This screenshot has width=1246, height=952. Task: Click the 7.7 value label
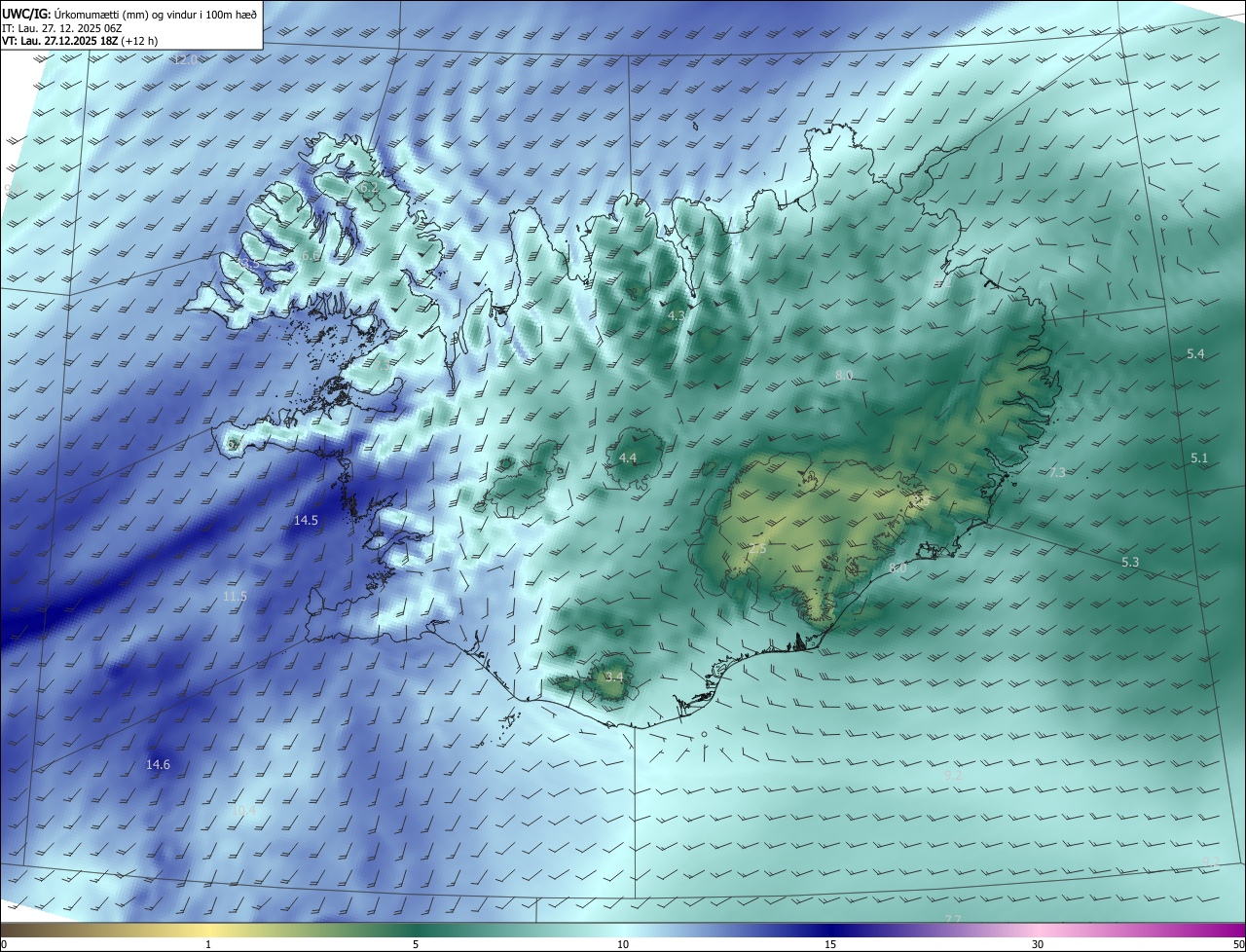[x=953, y=919]
